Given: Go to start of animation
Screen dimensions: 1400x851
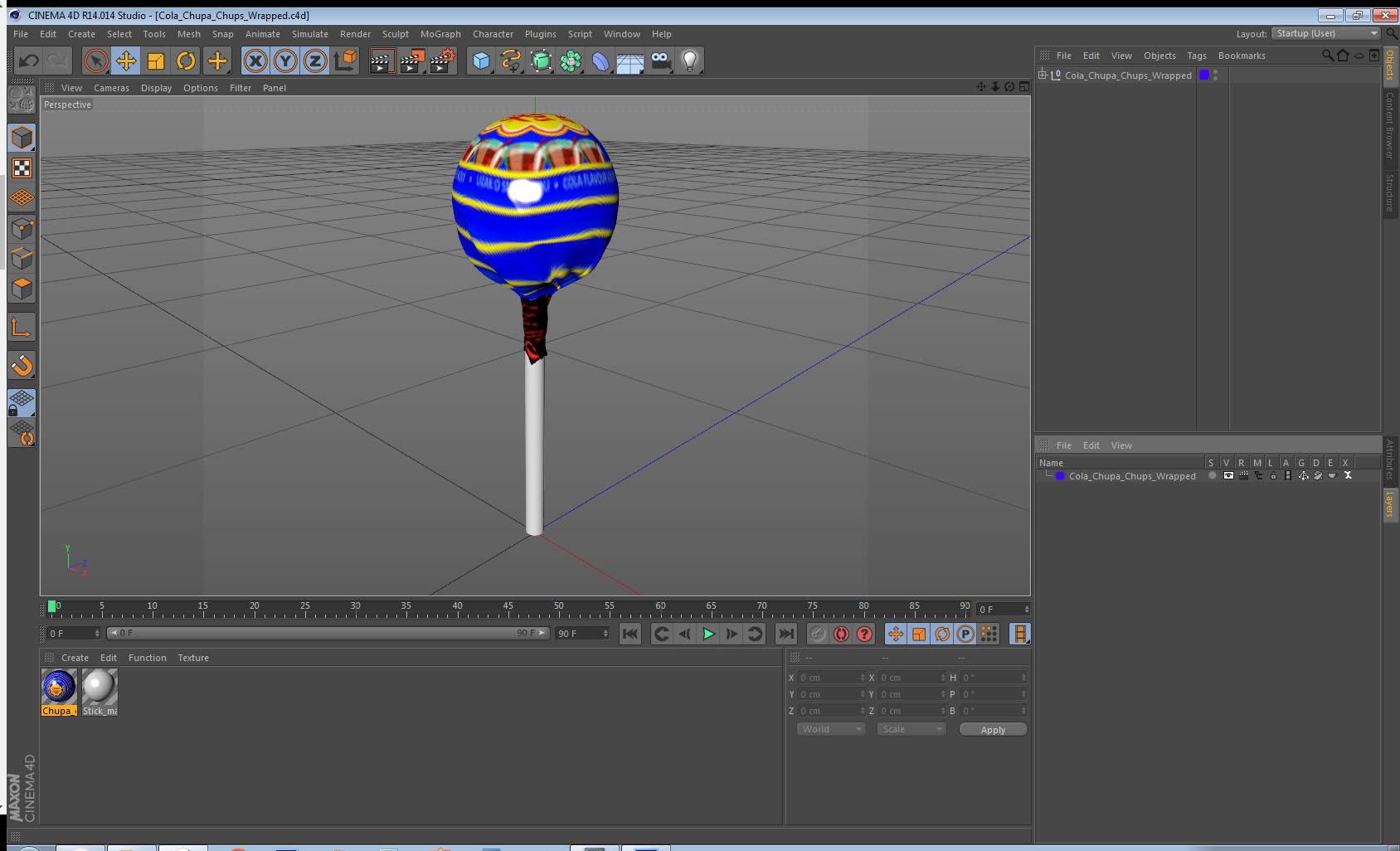Looking at the screenshot, I should [630, 634].
